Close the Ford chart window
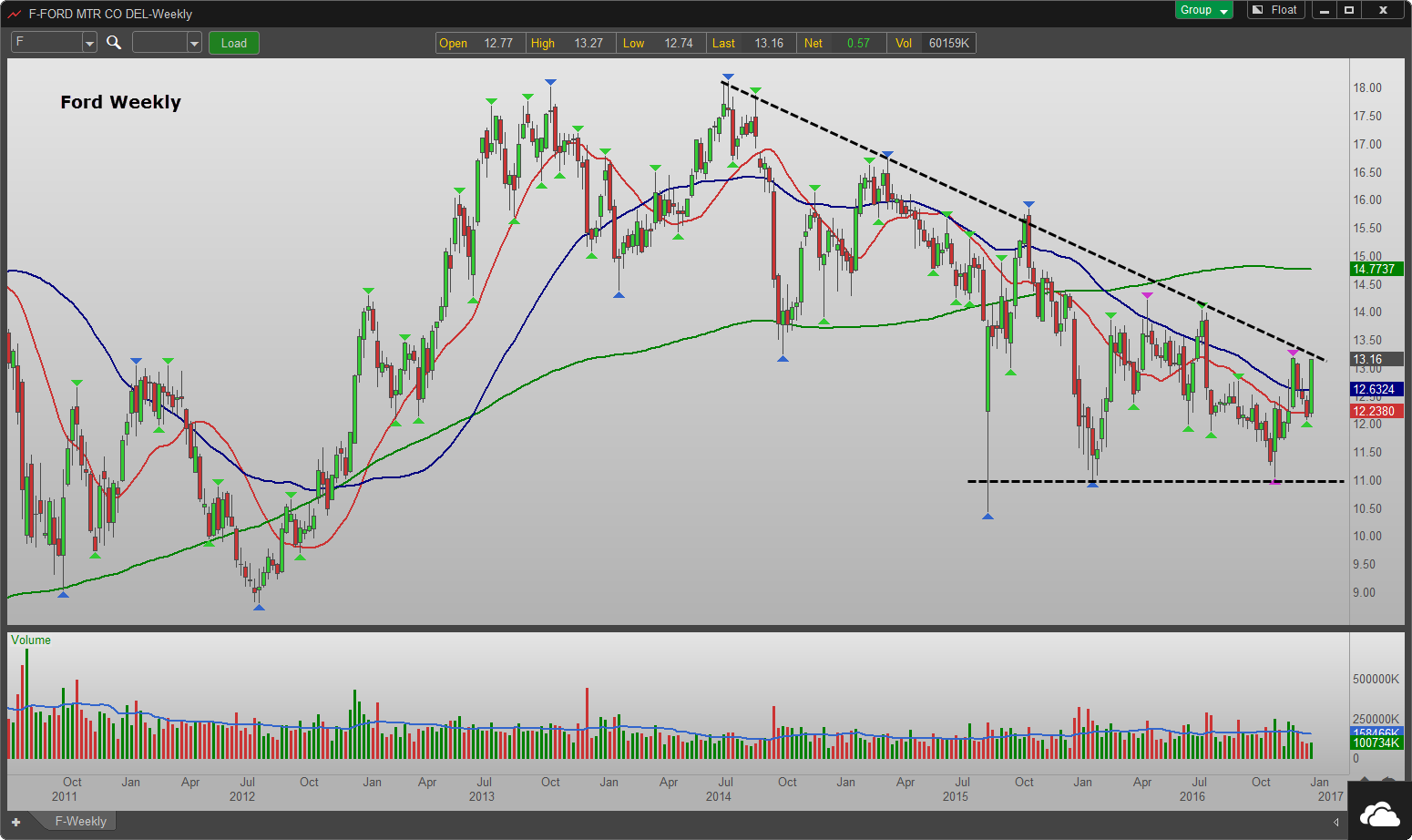 click(x=1383, y=10)
